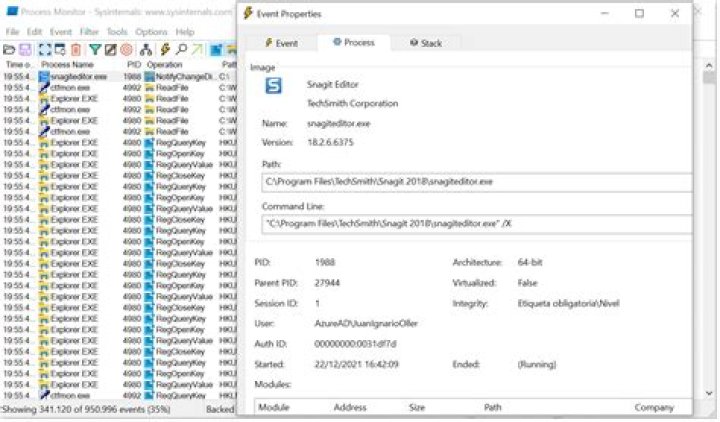
Task: Open the Edit menu
Action: pyautogui.click(x=34, y=32)
